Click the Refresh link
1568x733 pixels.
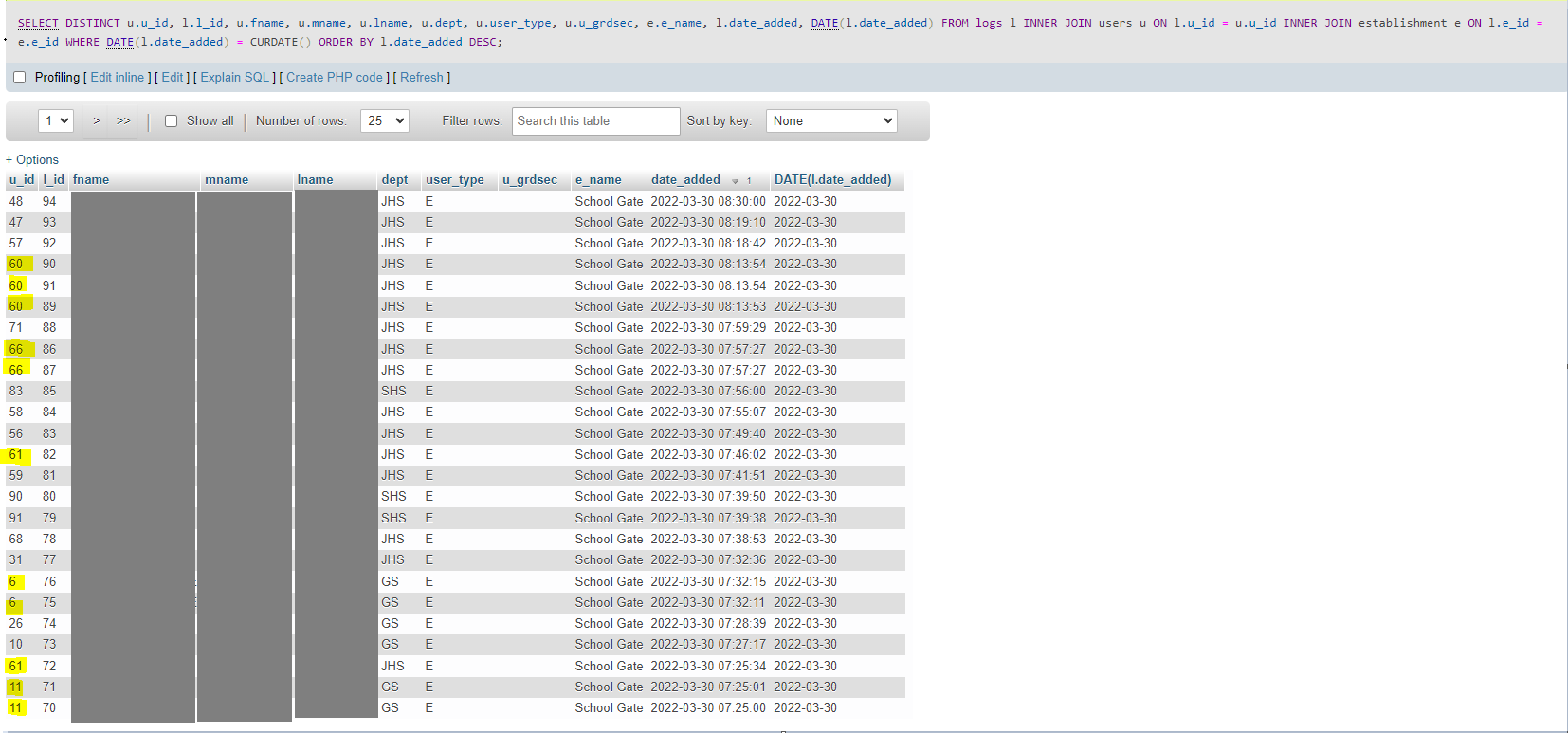coord(422,78)
